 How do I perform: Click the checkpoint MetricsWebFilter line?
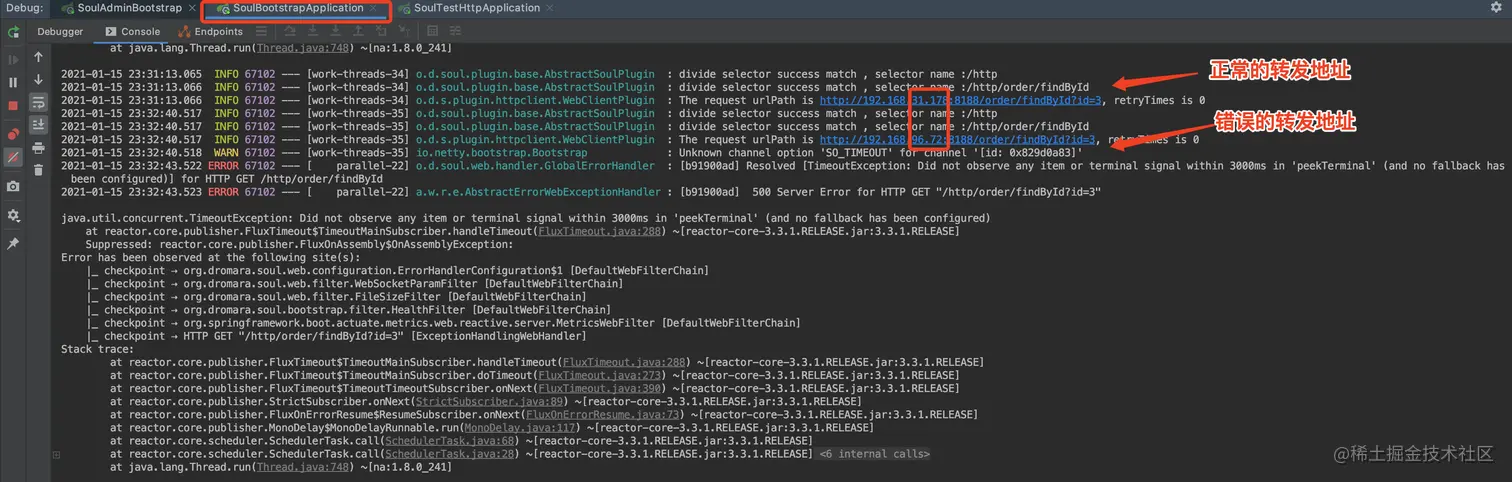[x=444, y=323]
